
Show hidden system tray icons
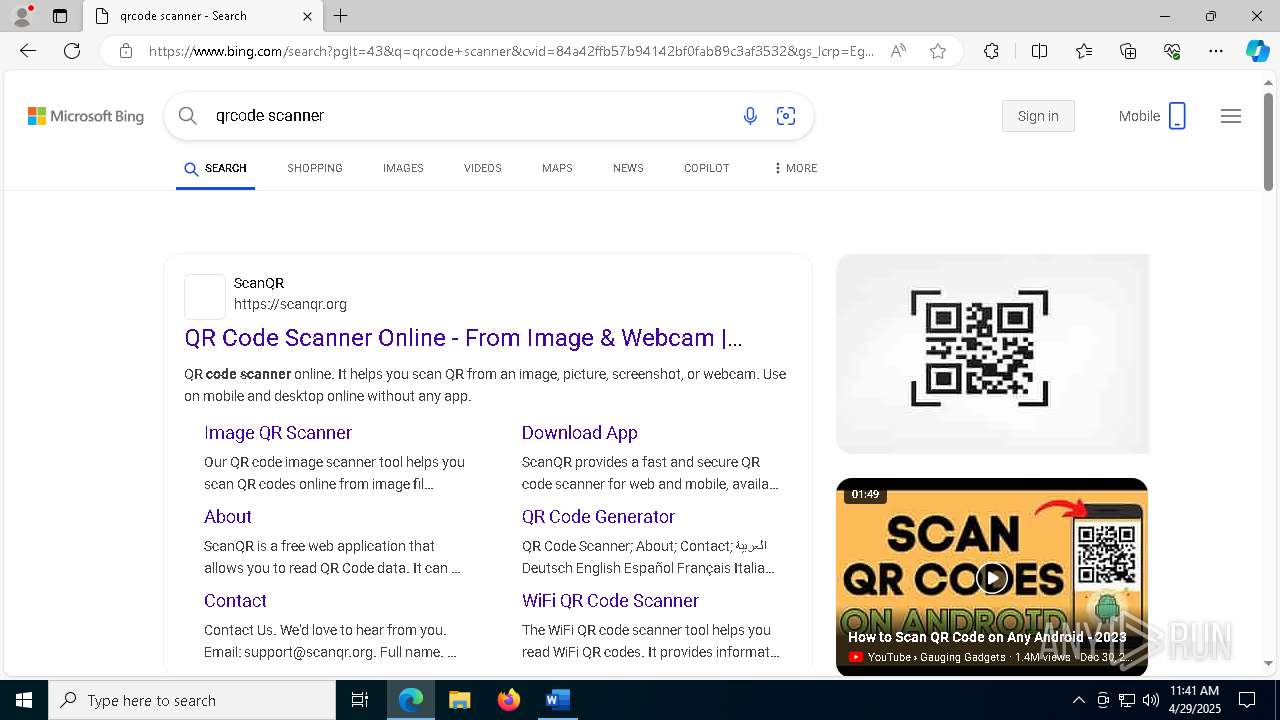tap(1078, 700)
